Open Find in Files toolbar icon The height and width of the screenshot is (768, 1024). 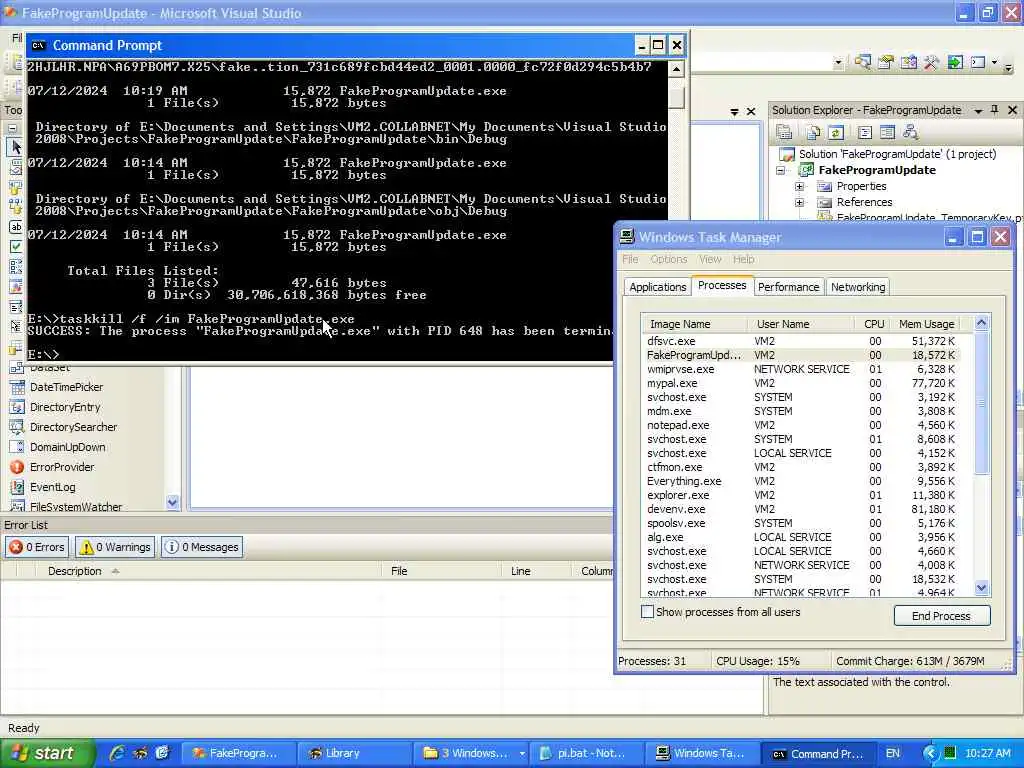tap(863, 63)
